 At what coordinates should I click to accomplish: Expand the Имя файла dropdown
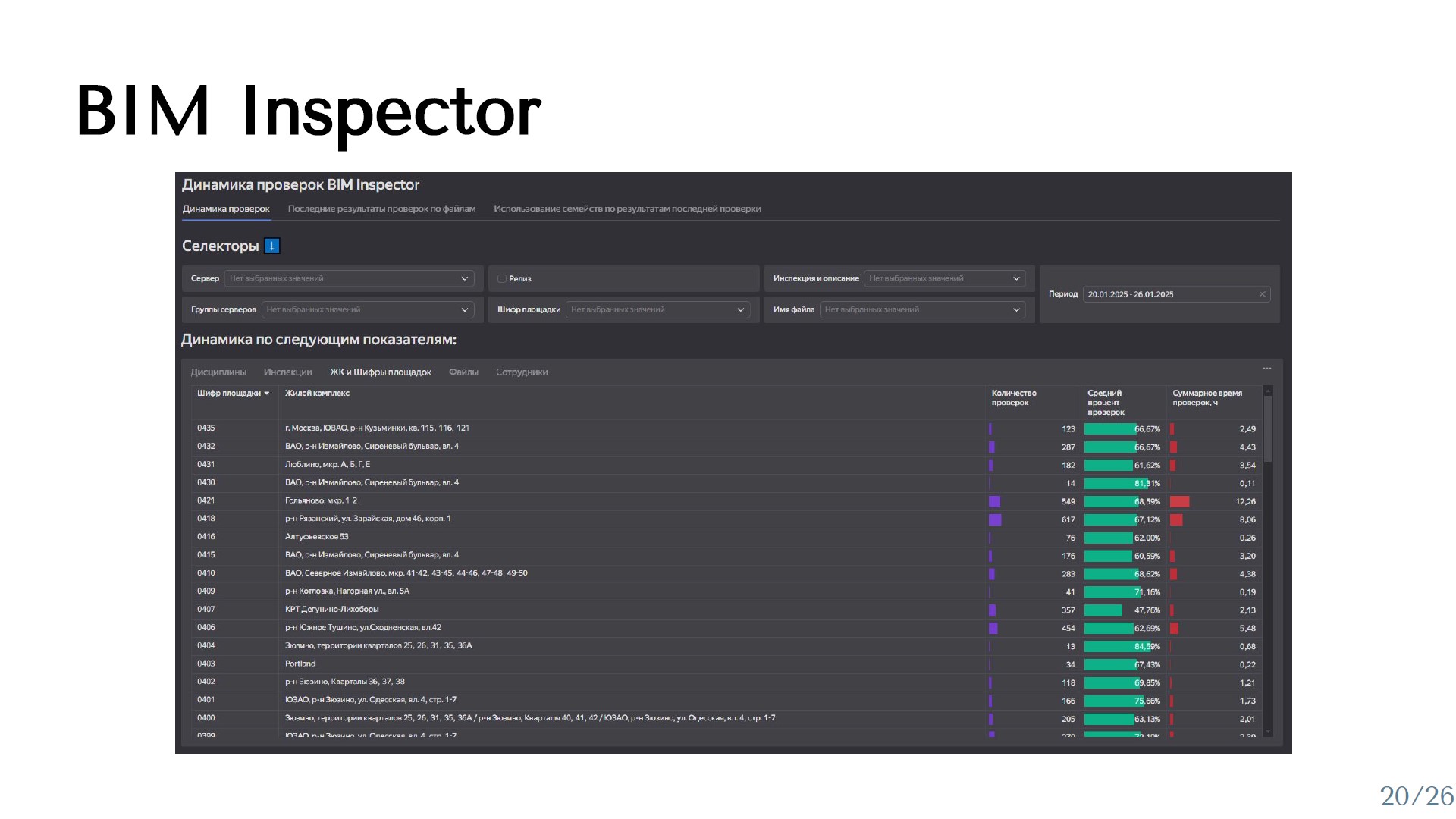(x=923, y=309)
